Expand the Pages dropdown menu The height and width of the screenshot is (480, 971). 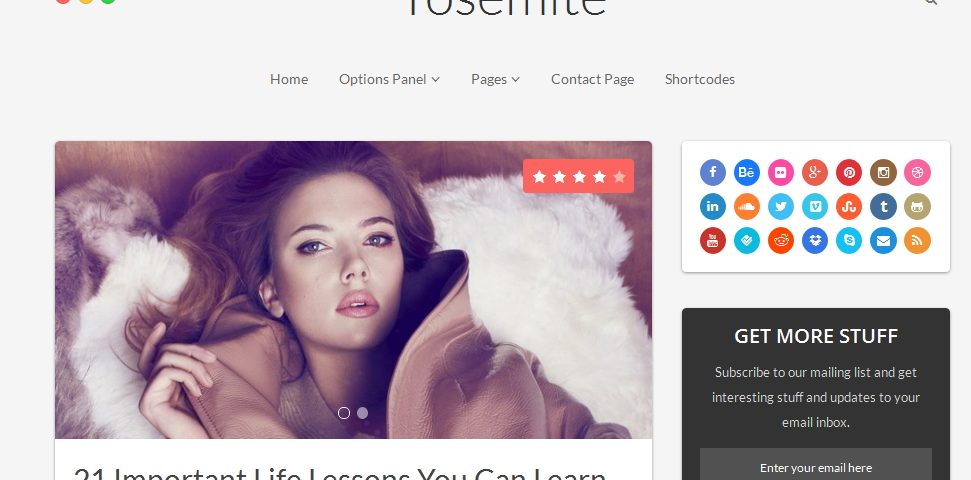click(495, 79)
